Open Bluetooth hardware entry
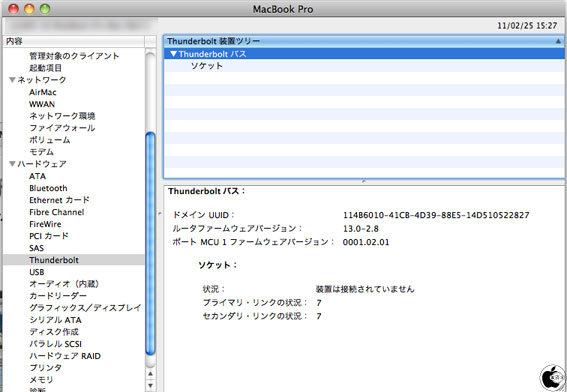The height and width of the screenshot is (392, 567). pyautogui.click(x=48, y=188)
